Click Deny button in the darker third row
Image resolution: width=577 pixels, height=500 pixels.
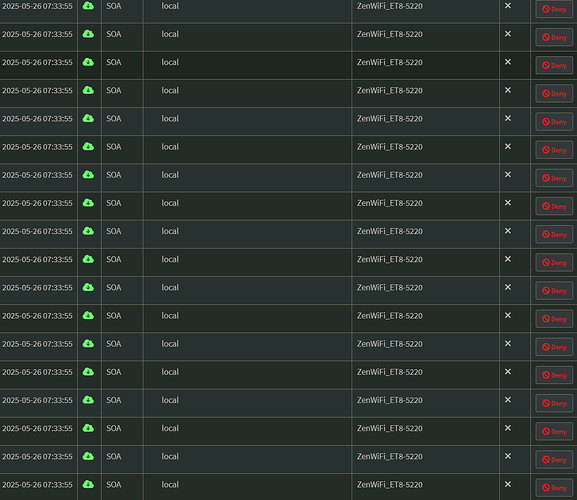pos(554,65)
